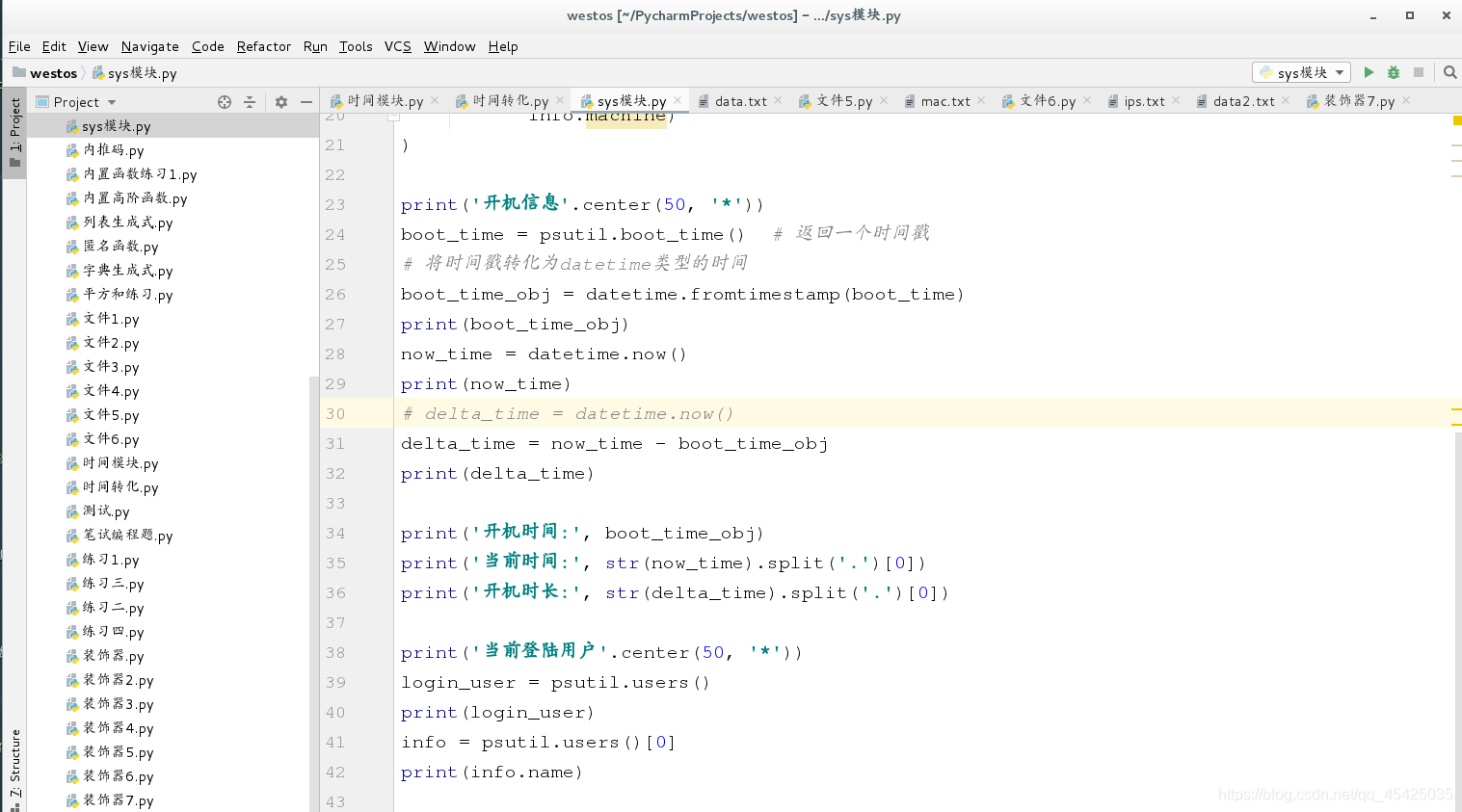The width and height of the screenshot is (1462, 812).
Task: Switch to the data2.txt editor tab
Action: click(1243, 100)
